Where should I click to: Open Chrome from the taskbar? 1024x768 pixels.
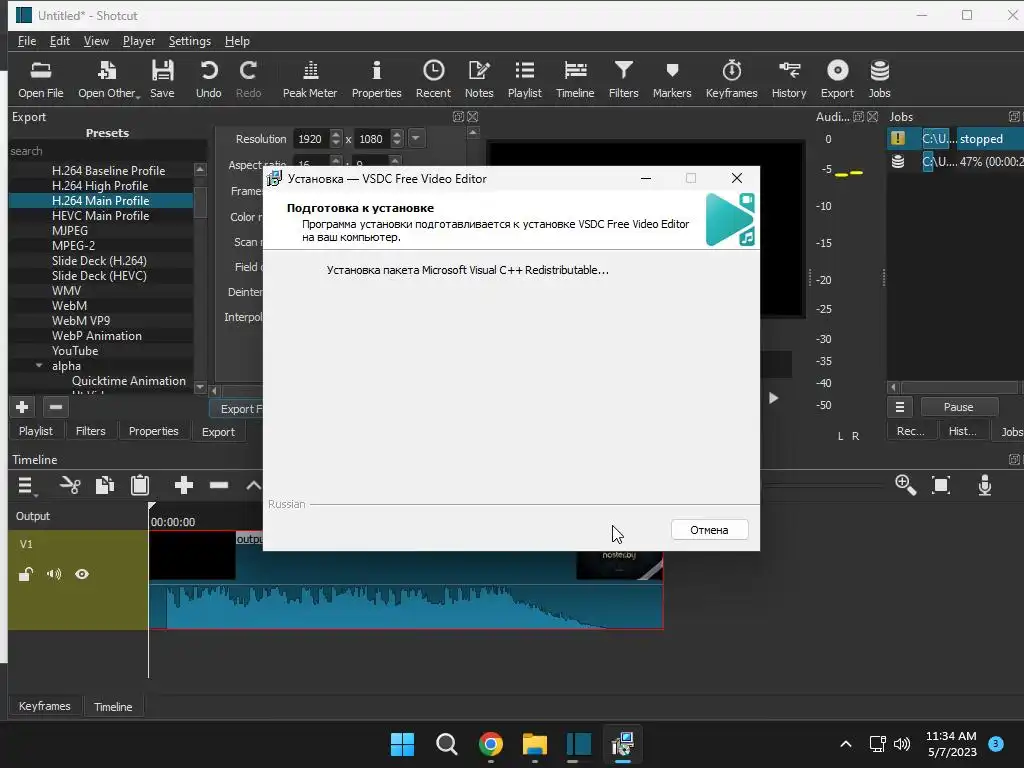pos(490,744)
